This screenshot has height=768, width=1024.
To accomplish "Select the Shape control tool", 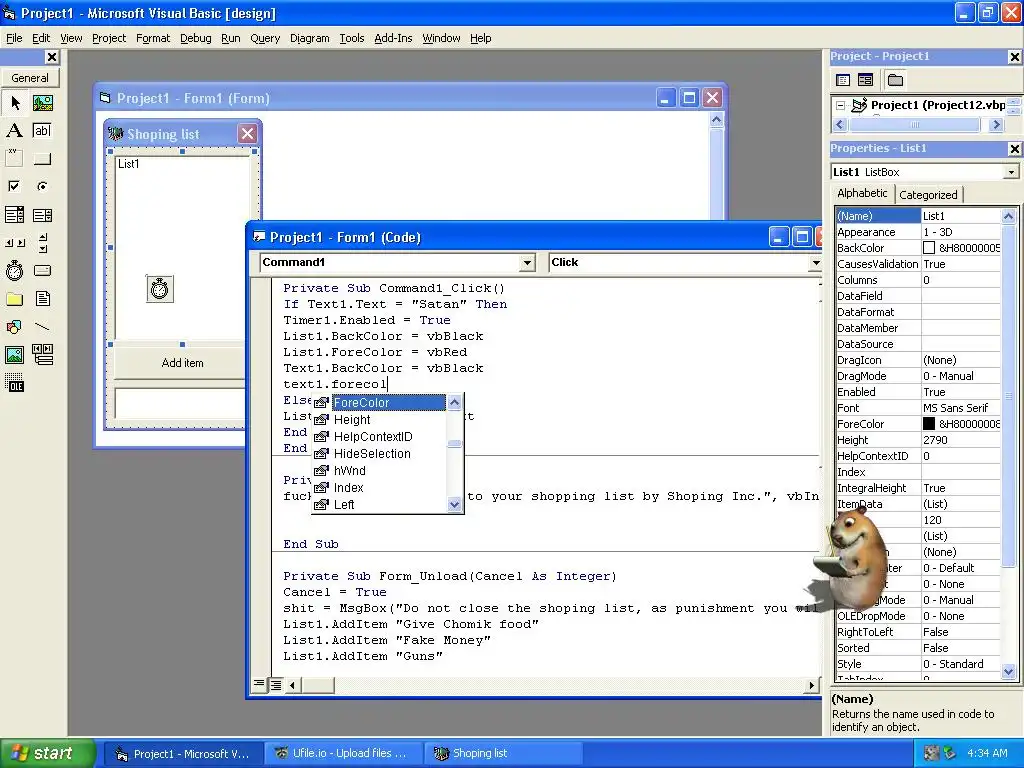I will click(15, 327).
